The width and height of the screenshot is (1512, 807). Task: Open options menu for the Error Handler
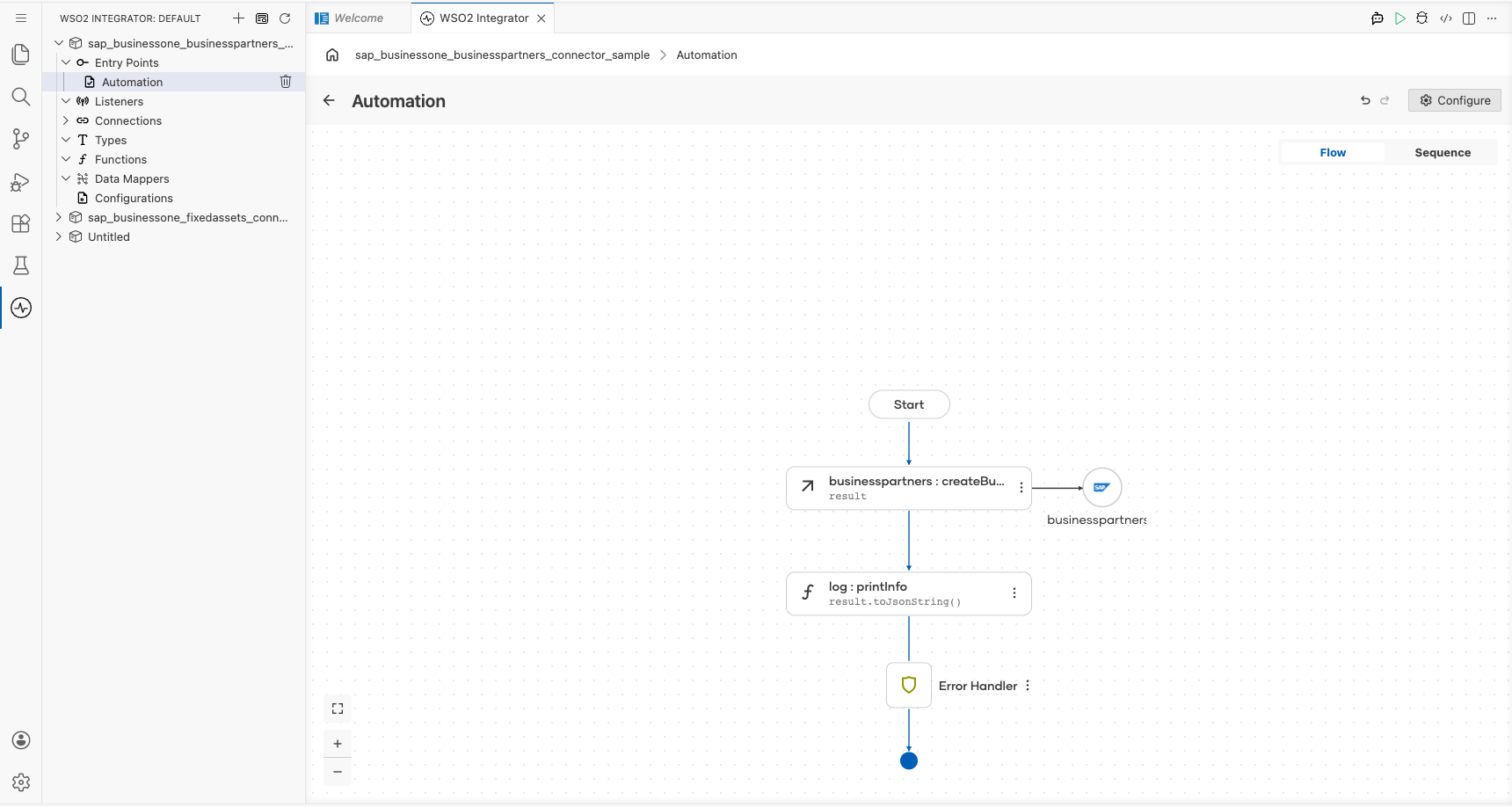pyautogui.click(x=1028, y=686)
